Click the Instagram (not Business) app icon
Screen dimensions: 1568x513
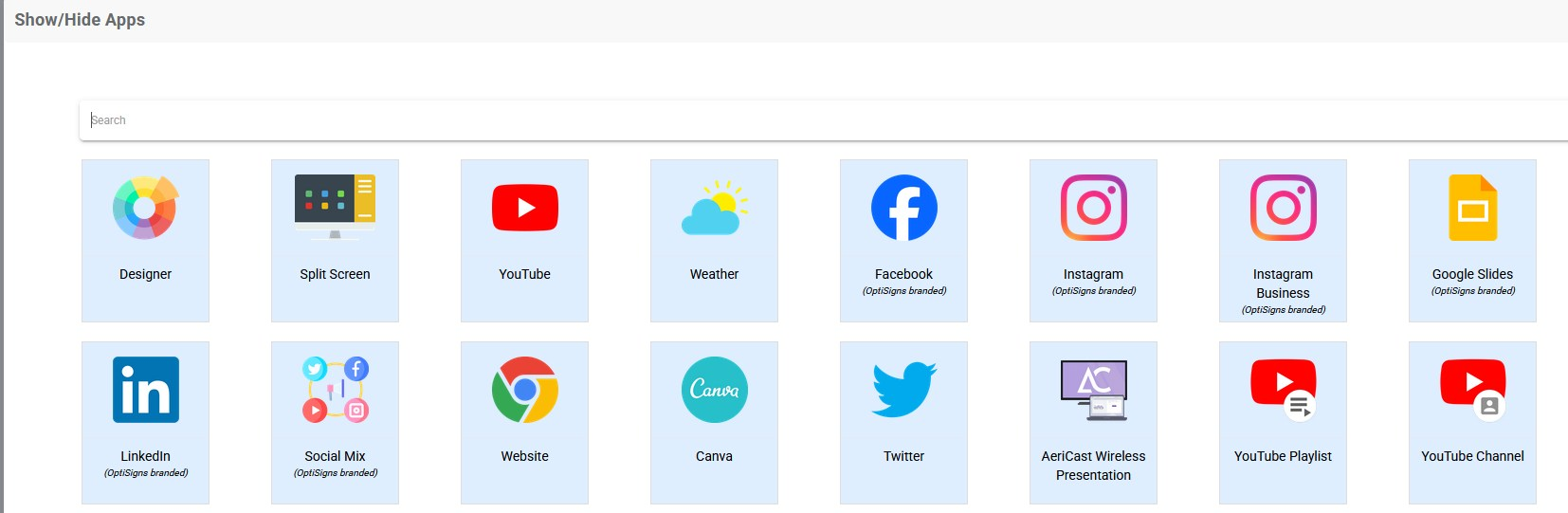point(1093,208)
